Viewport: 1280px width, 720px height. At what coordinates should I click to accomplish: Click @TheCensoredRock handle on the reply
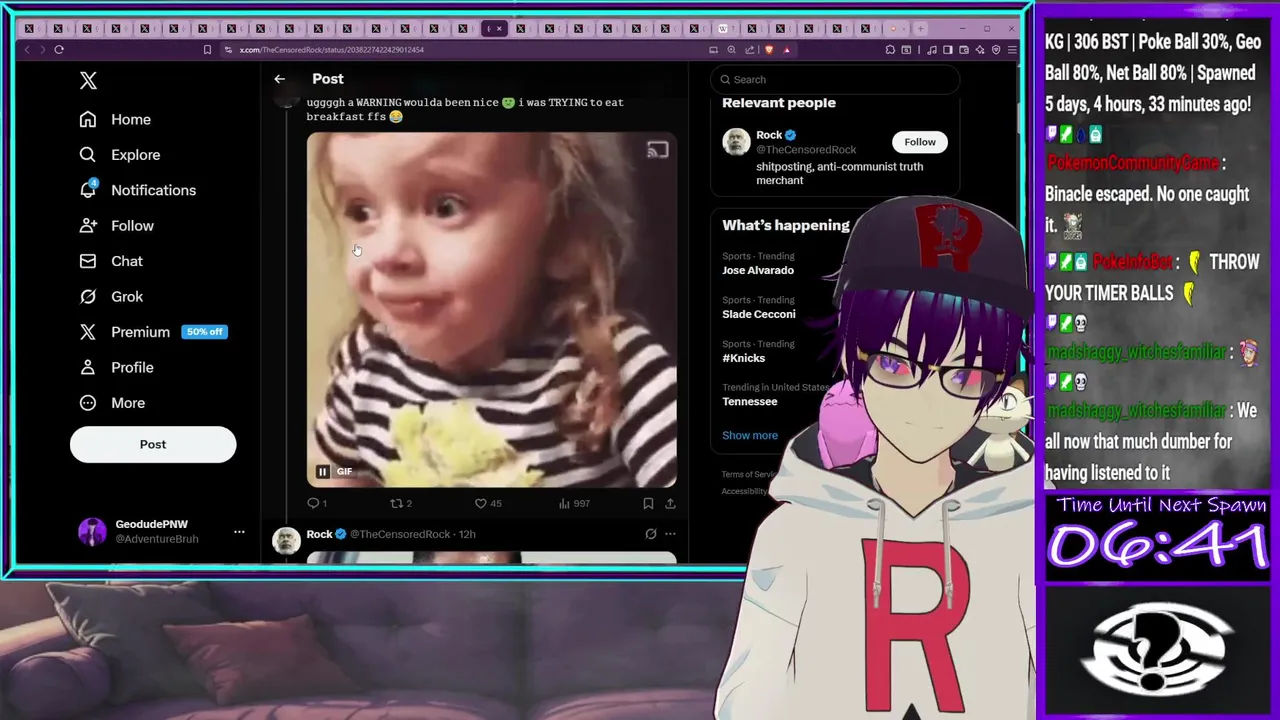point(400,534)
